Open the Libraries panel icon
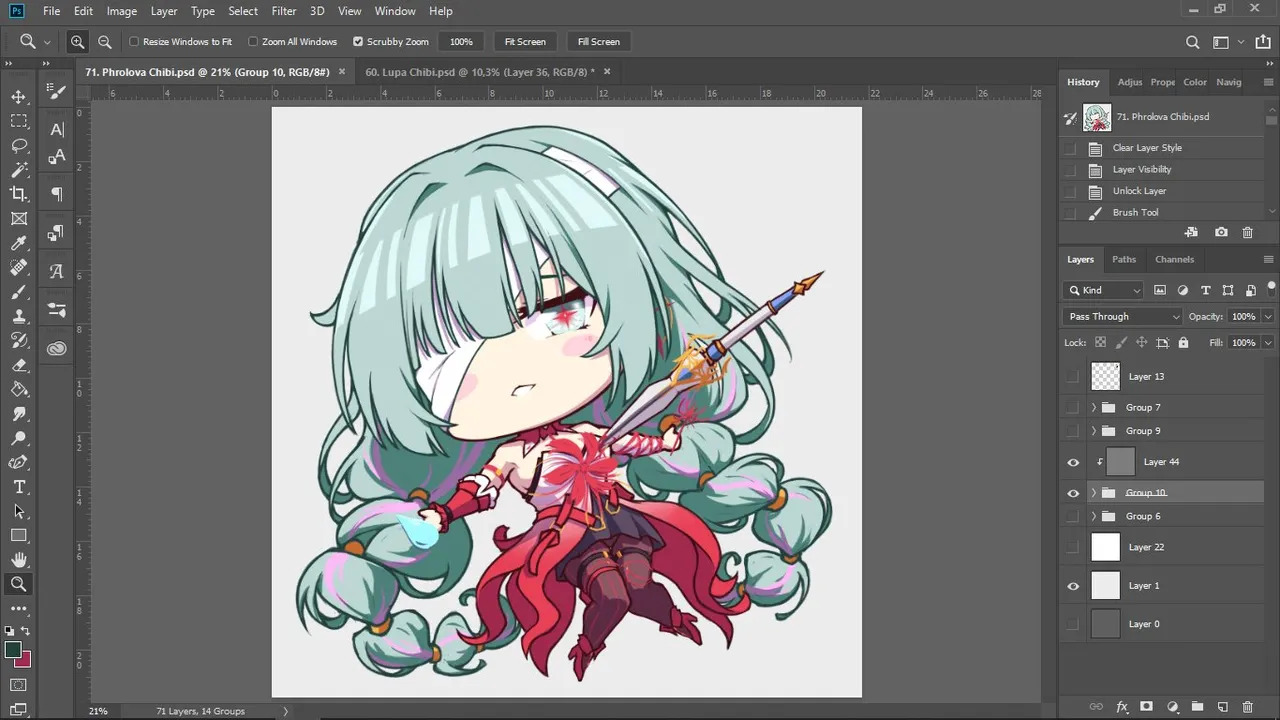 57,348
